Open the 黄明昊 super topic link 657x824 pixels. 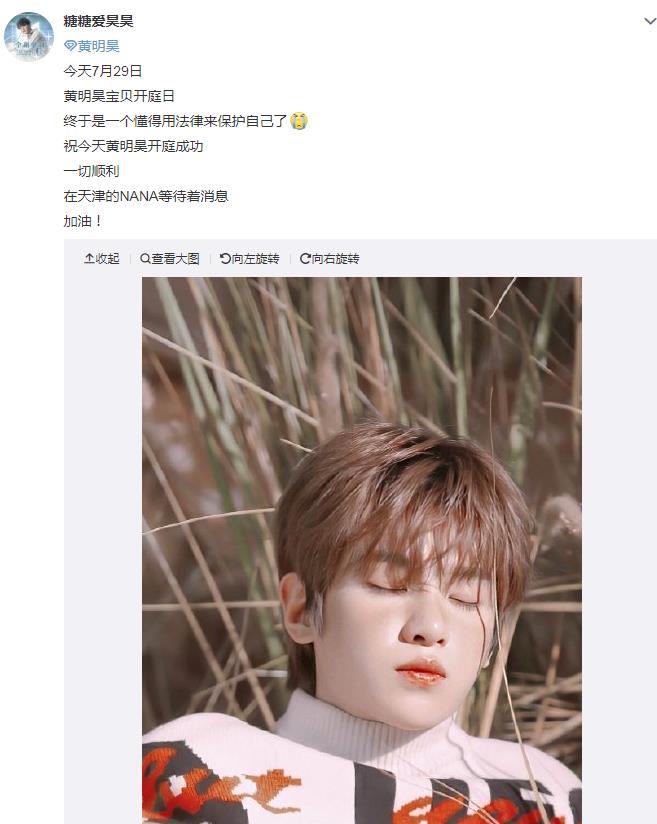tap(98, 46)
